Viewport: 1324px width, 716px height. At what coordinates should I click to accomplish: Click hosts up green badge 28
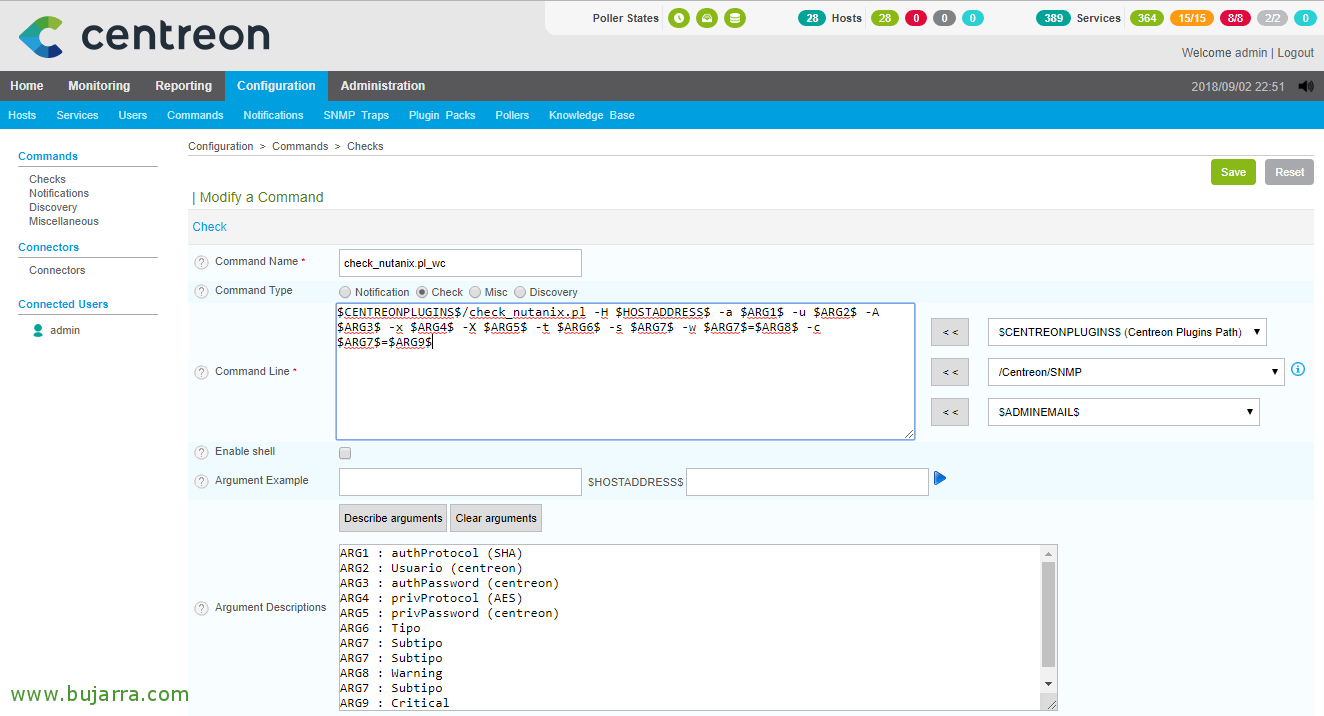click(884, 18)
